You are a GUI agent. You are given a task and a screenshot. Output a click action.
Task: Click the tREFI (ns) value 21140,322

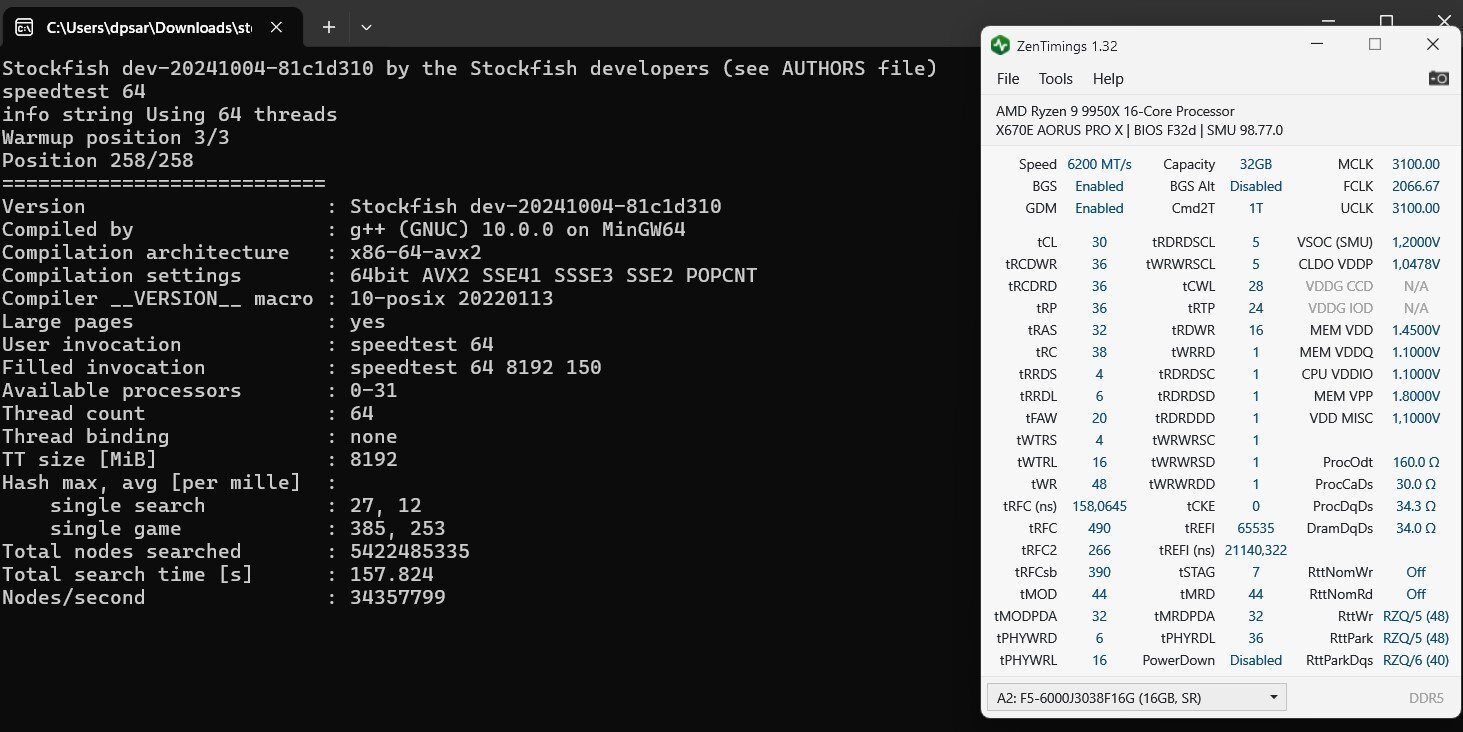(x=1255, y=550)
